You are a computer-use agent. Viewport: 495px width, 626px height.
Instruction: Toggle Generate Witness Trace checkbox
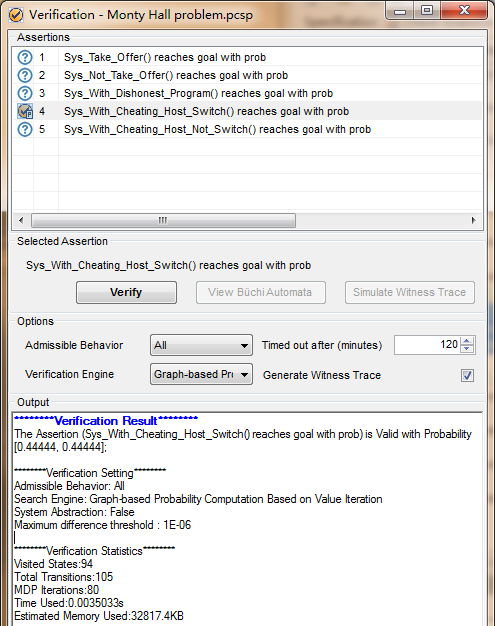click(467, 375)
